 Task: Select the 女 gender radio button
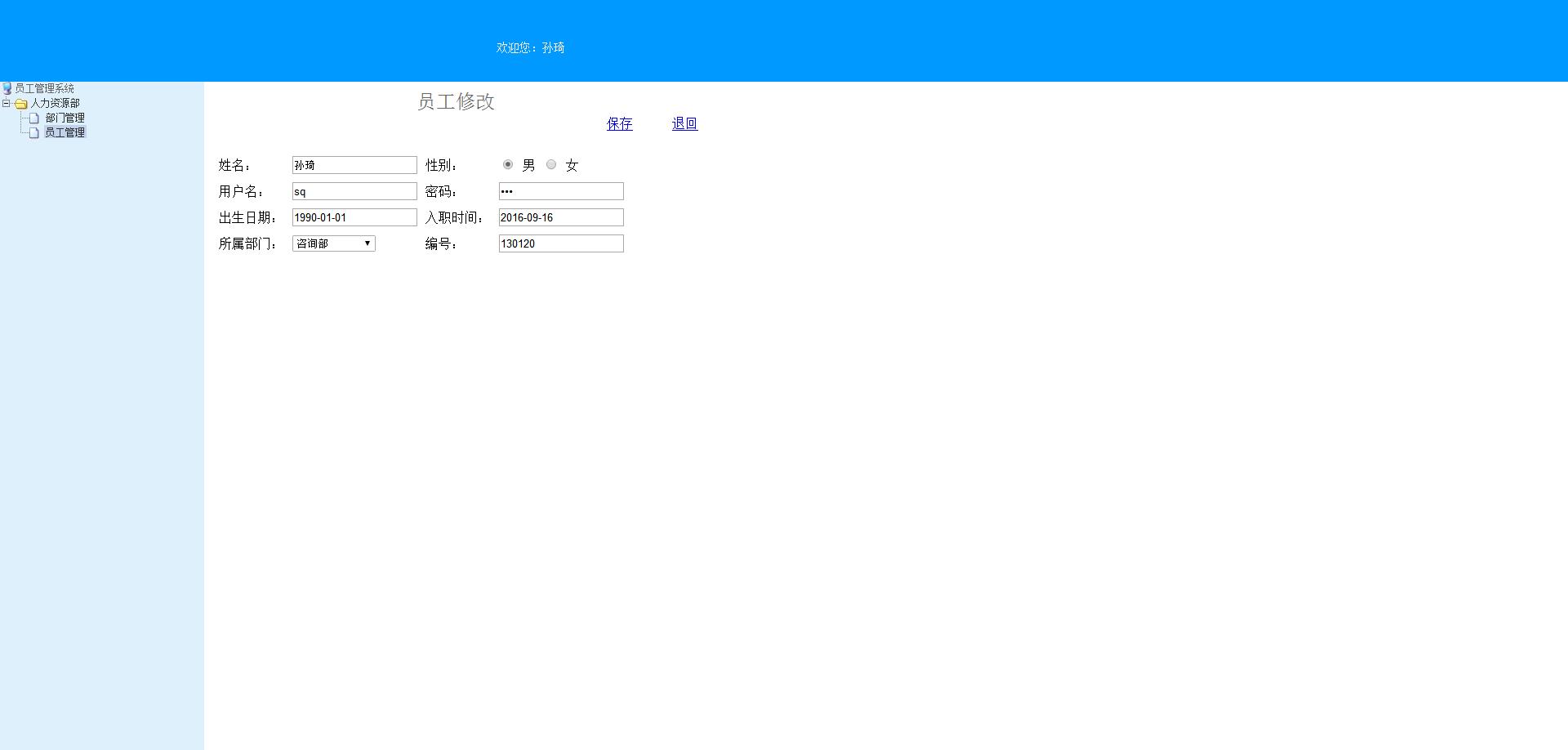pos(551,164)
